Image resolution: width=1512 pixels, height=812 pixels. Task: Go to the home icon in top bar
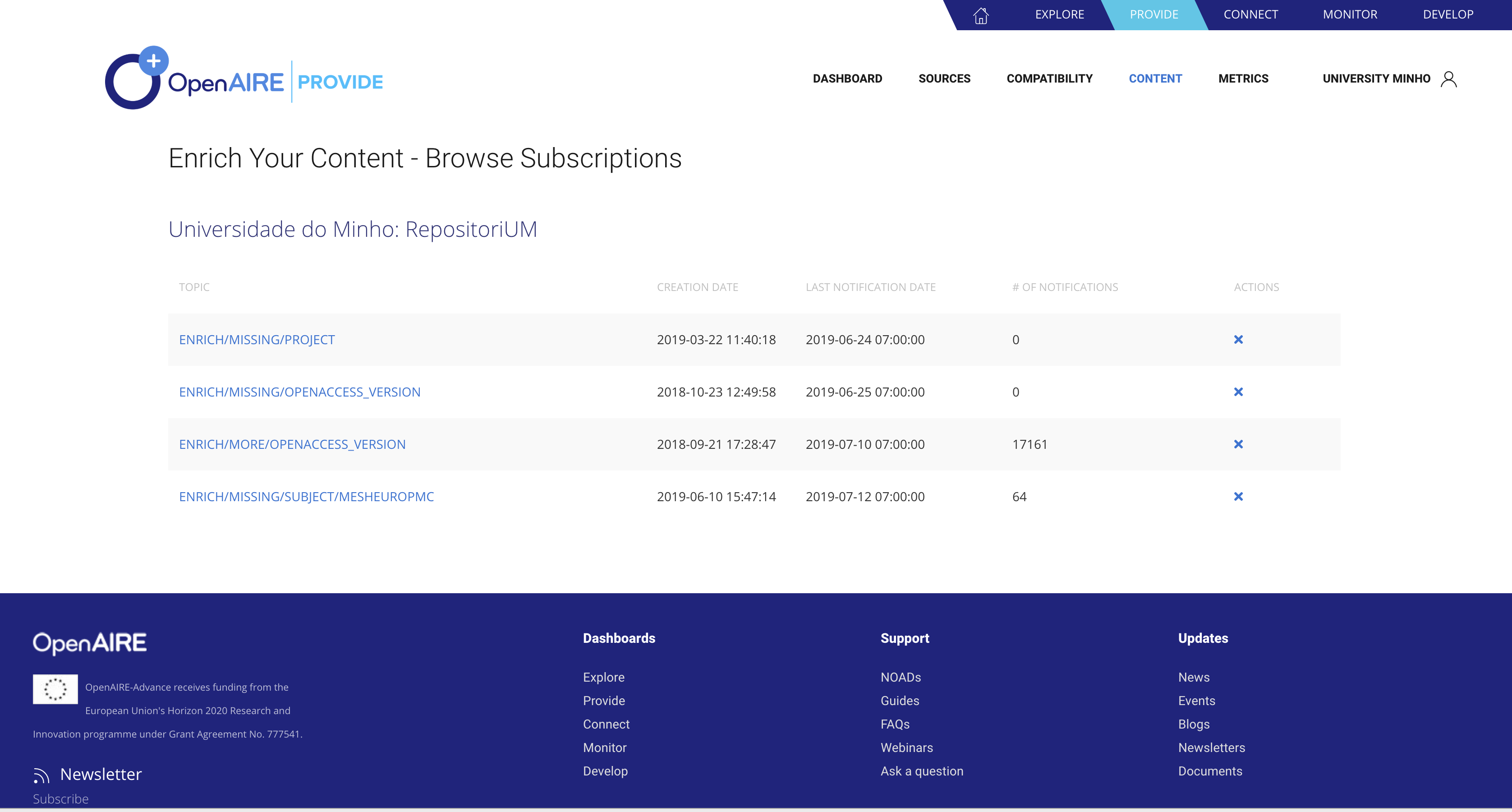(x=981, y=15)
